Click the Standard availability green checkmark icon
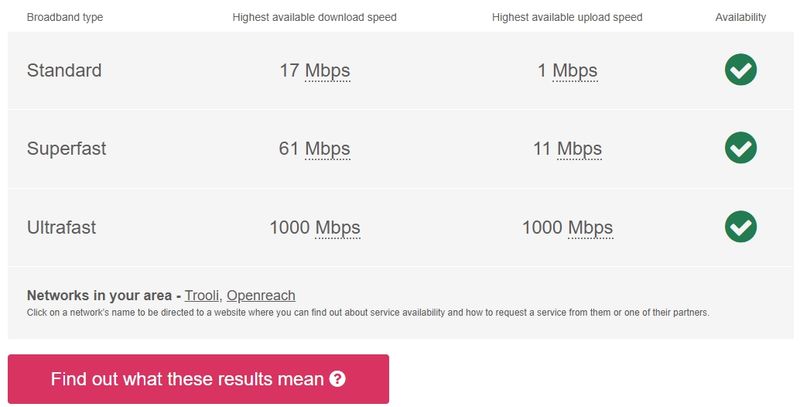 (740, 69)
